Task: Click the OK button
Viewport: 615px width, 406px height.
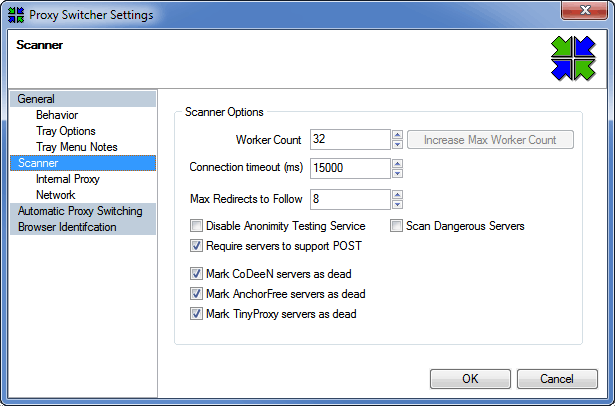Action: click(470, 379)
